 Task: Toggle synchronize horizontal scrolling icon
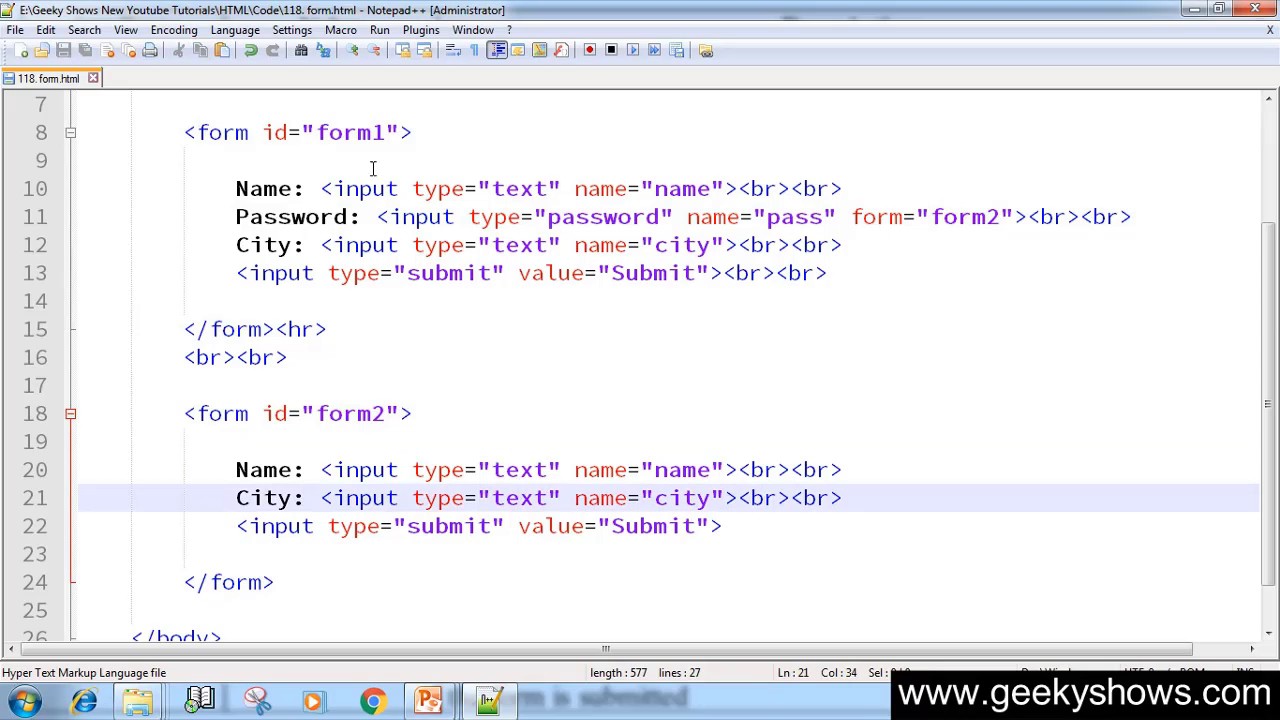coord(424,50)
